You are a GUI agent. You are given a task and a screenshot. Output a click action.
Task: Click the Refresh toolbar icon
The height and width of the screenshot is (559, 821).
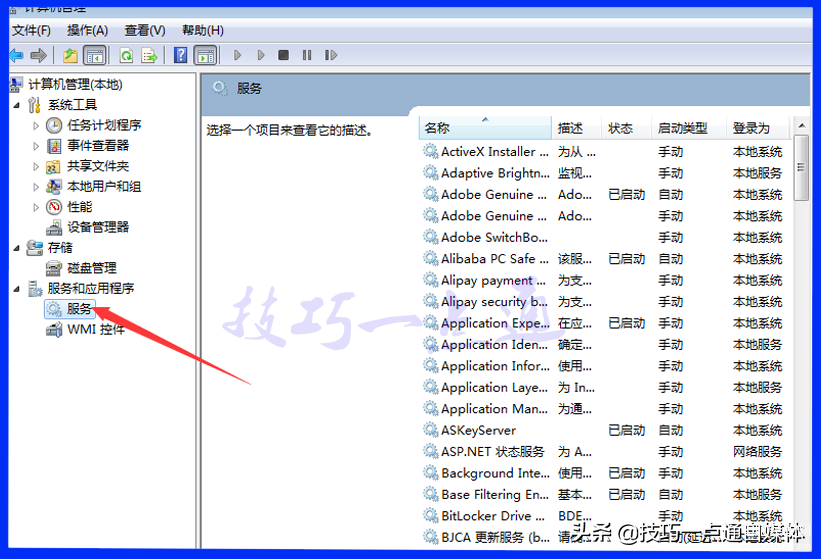tap(126, 55)
